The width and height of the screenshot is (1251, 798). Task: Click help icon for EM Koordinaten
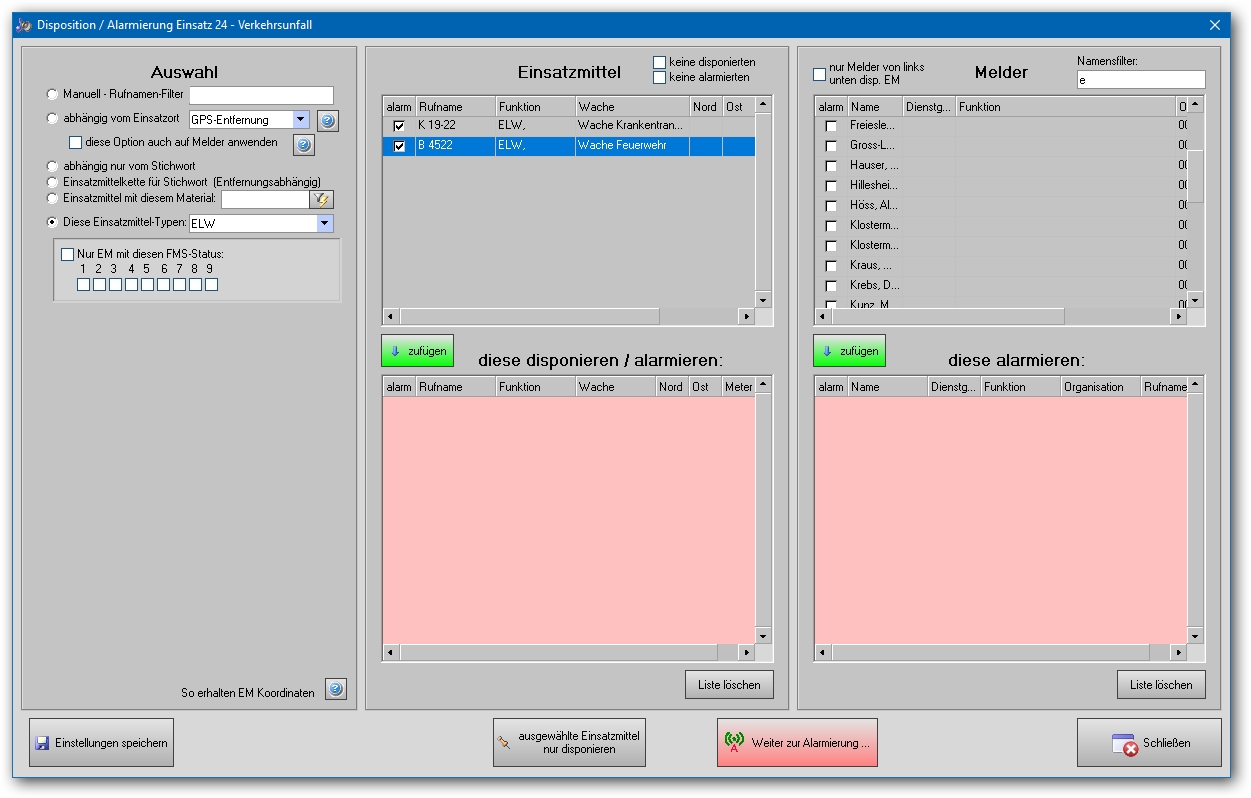pyautogui.click(x=336, y=690)
